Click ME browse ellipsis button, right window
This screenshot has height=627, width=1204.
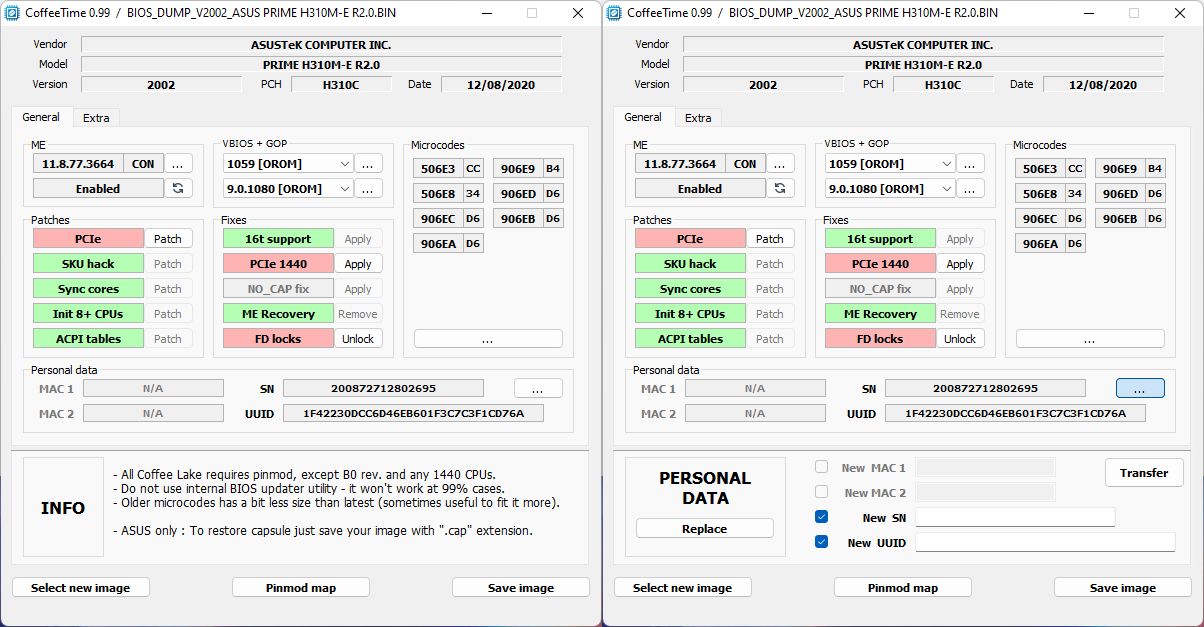(780, 163)
